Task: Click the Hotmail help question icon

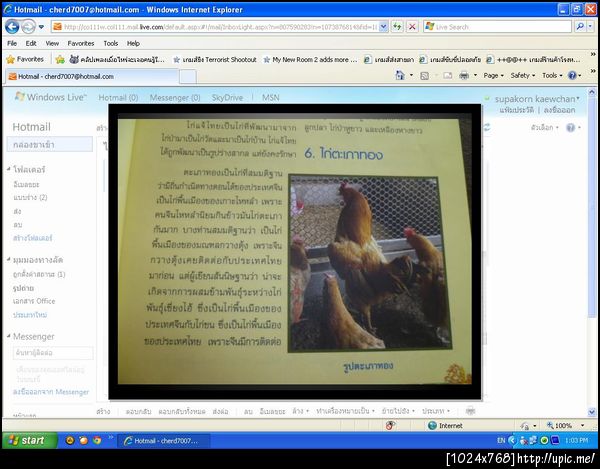Action: [x=571, y=127]
